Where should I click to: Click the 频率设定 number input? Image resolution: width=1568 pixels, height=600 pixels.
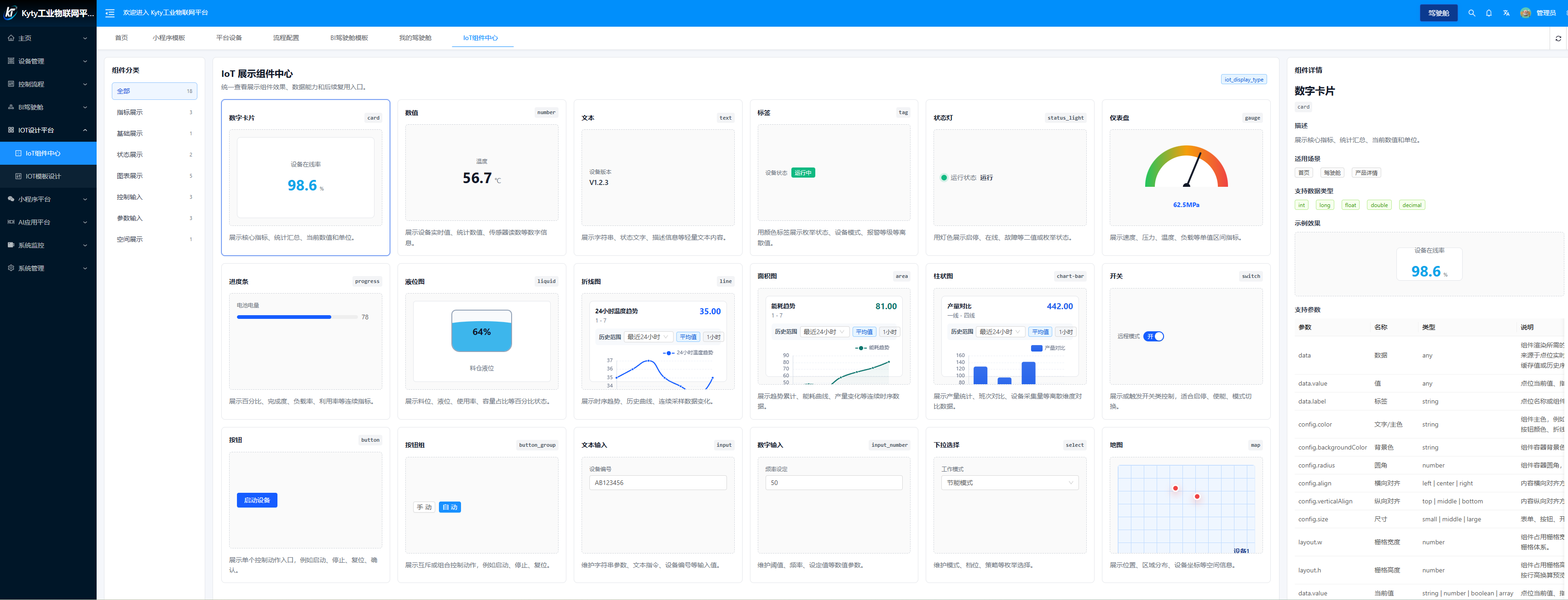point(834,483)
